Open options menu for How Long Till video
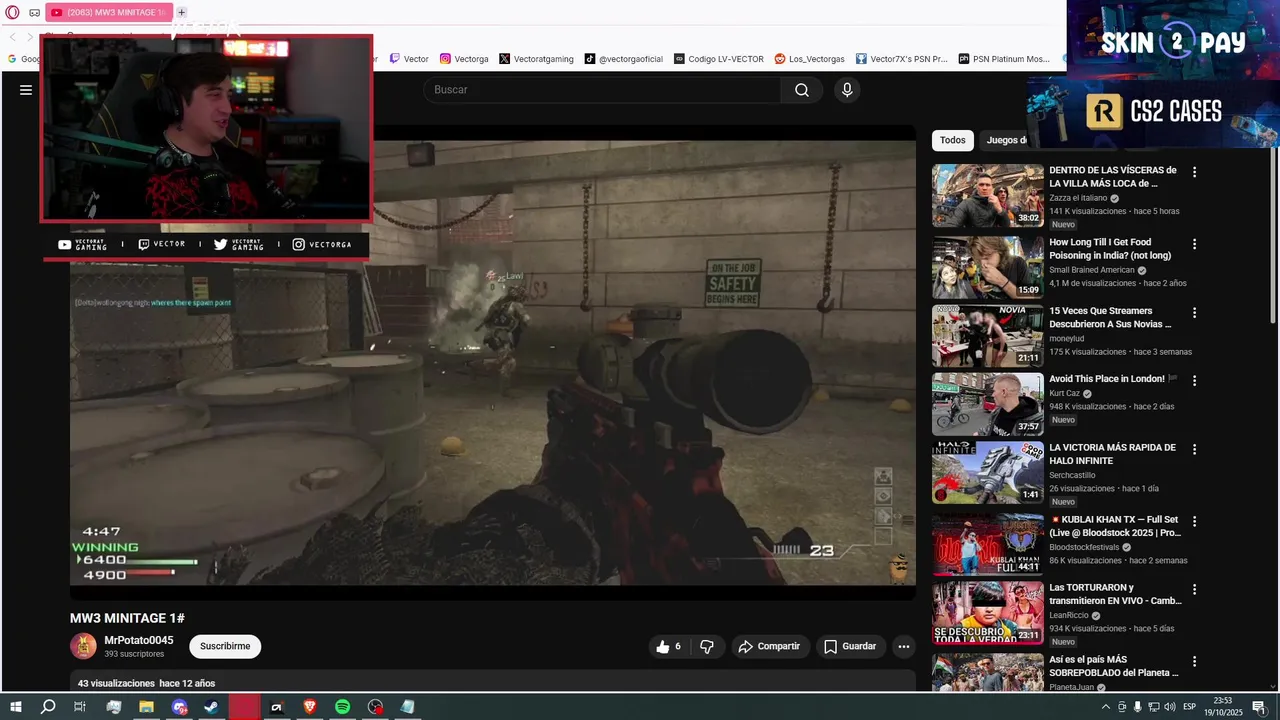Image resolution: width=1280 pixels, height=720 pixels. pyautogui.click(x=1194, y=244)
